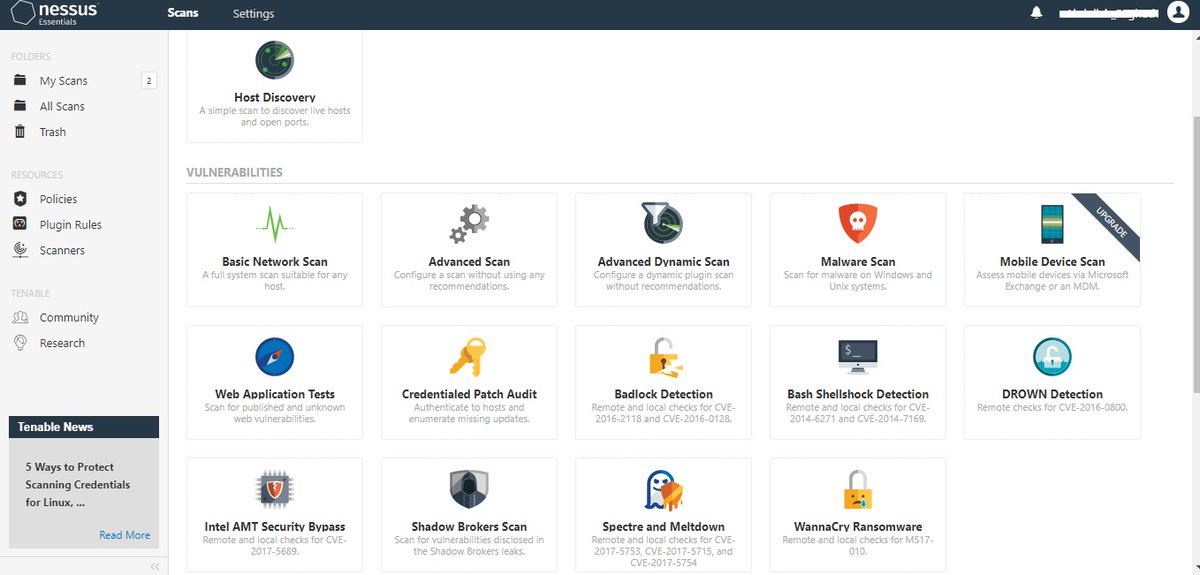The image size is (1200, 575).
Task: Click the Badlock Detection title text
Action: click(x=663, y=394)
